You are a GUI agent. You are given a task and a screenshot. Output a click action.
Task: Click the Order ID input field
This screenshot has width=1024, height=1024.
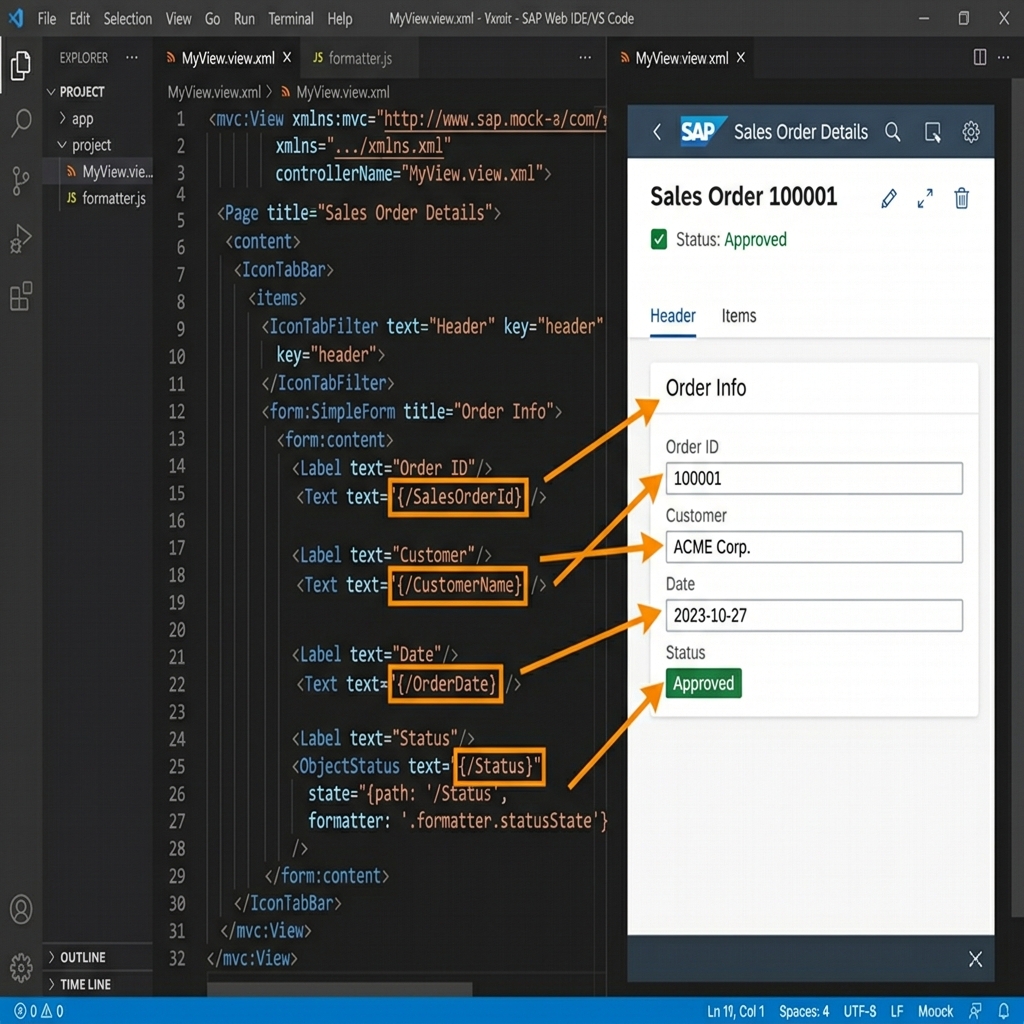(x=814, y=479)
